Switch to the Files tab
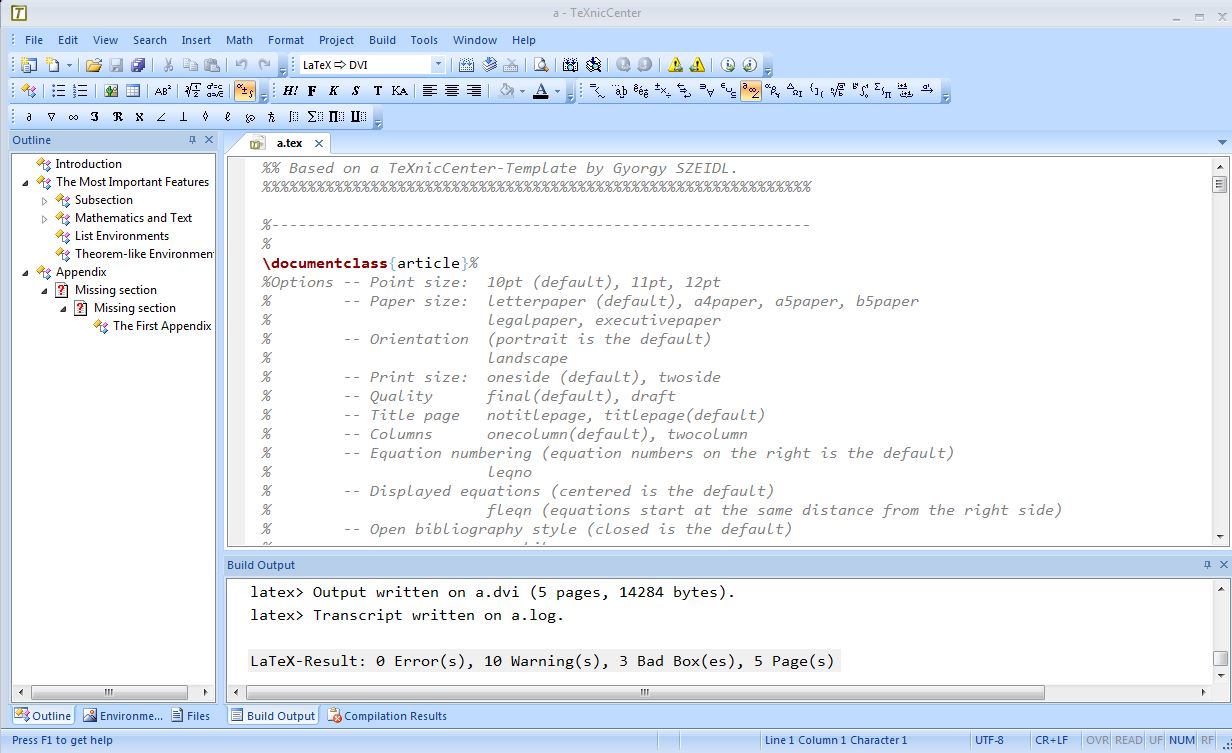This screenshot has height=753, width=1232. coord(190,716)
